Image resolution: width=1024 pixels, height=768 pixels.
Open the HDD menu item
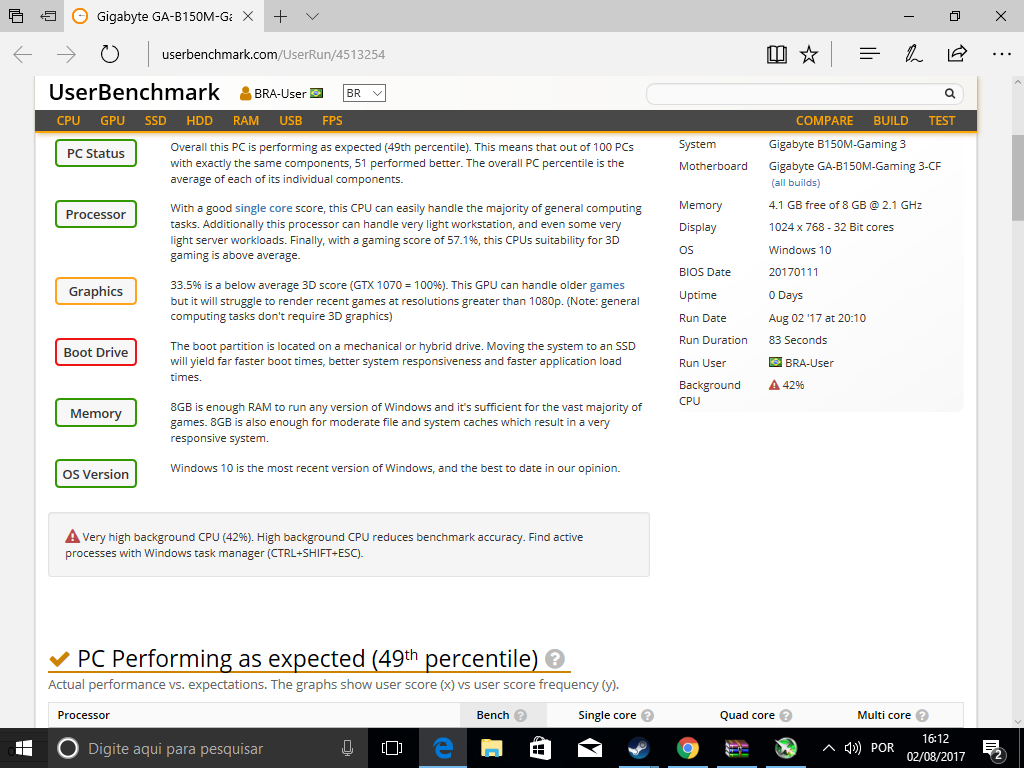[x=199, y=121]
